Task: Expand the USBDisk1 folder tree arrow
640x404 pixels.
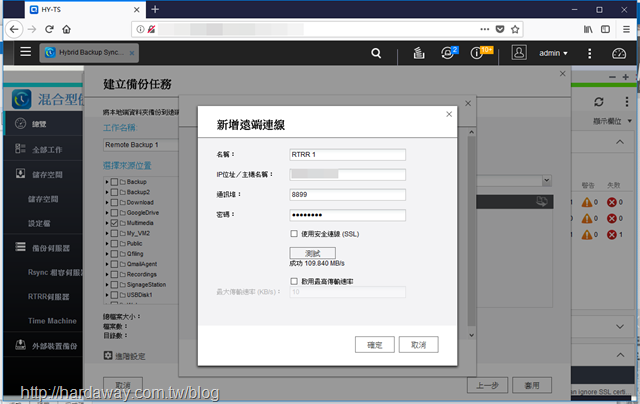Action: click(x=107, y=295)
